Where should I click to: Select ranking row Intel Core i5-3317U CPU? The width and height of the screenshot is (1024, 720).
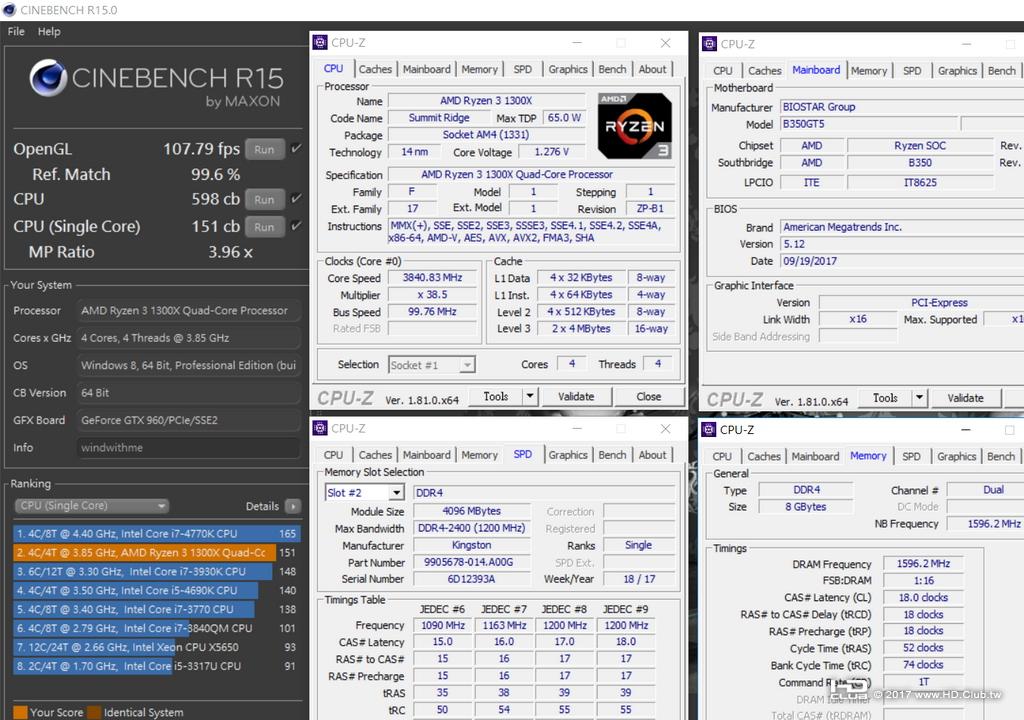[156, 666]
